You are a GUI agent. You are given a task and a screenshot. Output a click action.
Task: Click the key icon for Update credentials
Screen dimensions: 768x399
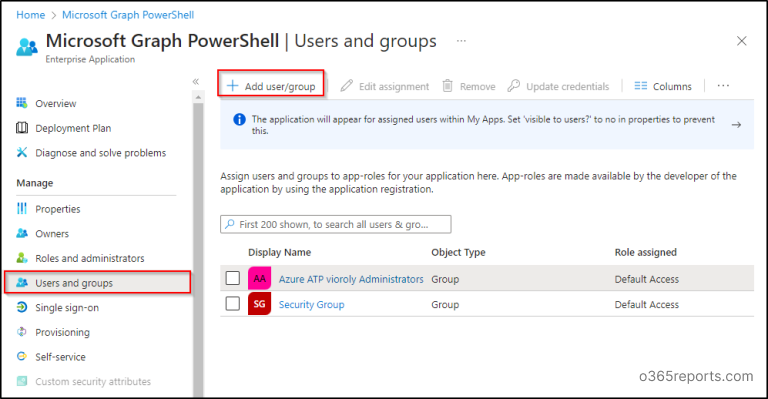tap(513, 86)
